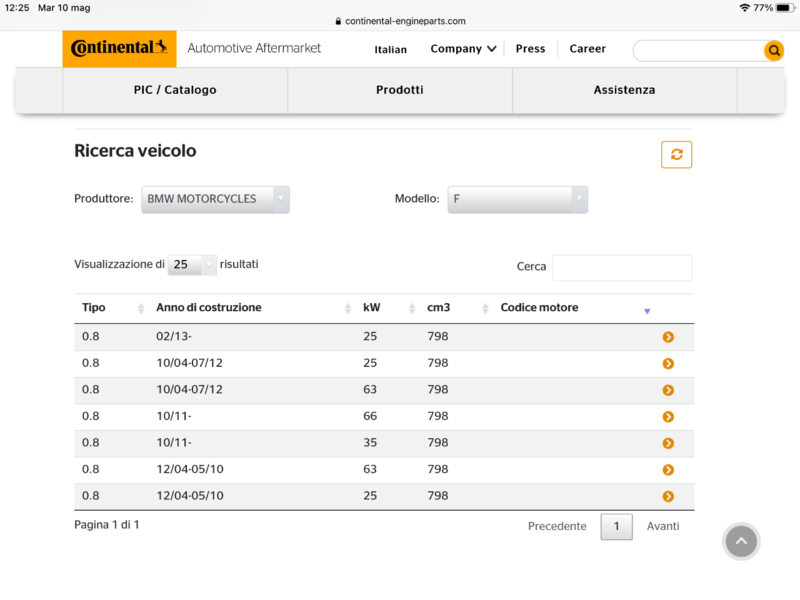Image resolution: width=800 pixels, height=600 pixels.
Task: Sort table by Anno di costruzione column
Action: pyautogui.click(x=209, y=308)
